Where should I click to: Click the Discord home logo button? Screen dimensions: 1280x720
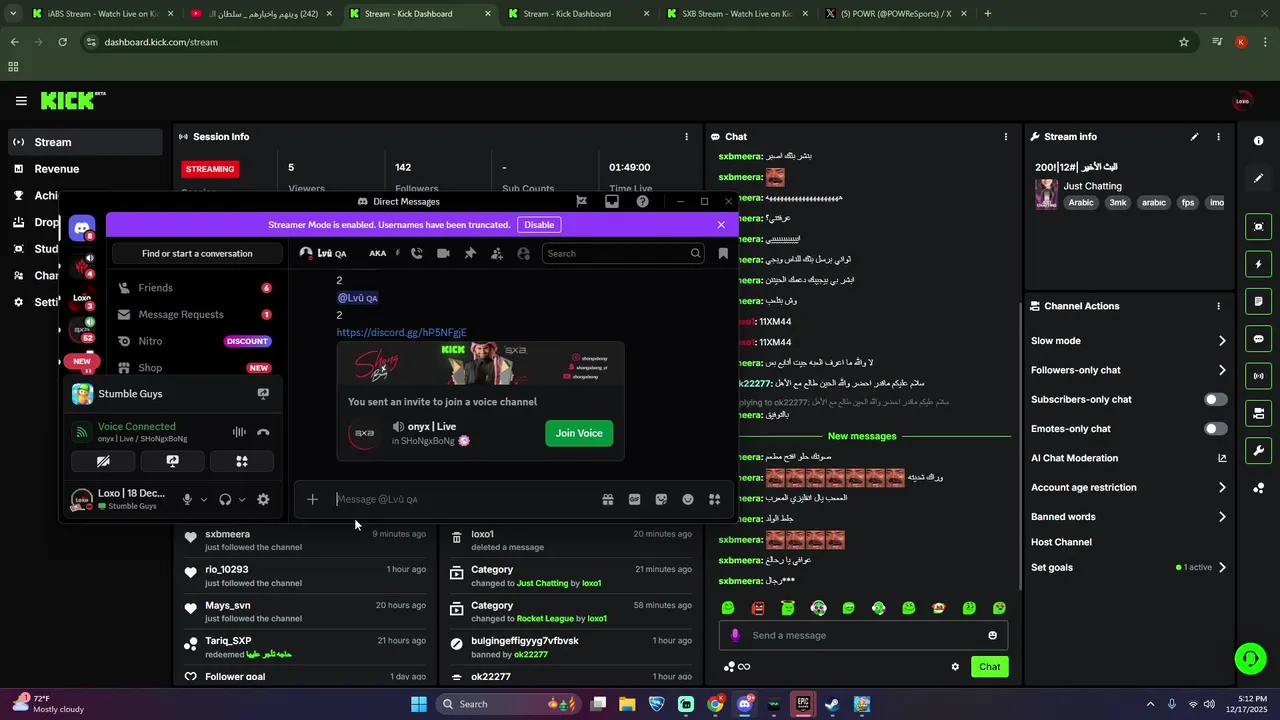coord(82,229)
